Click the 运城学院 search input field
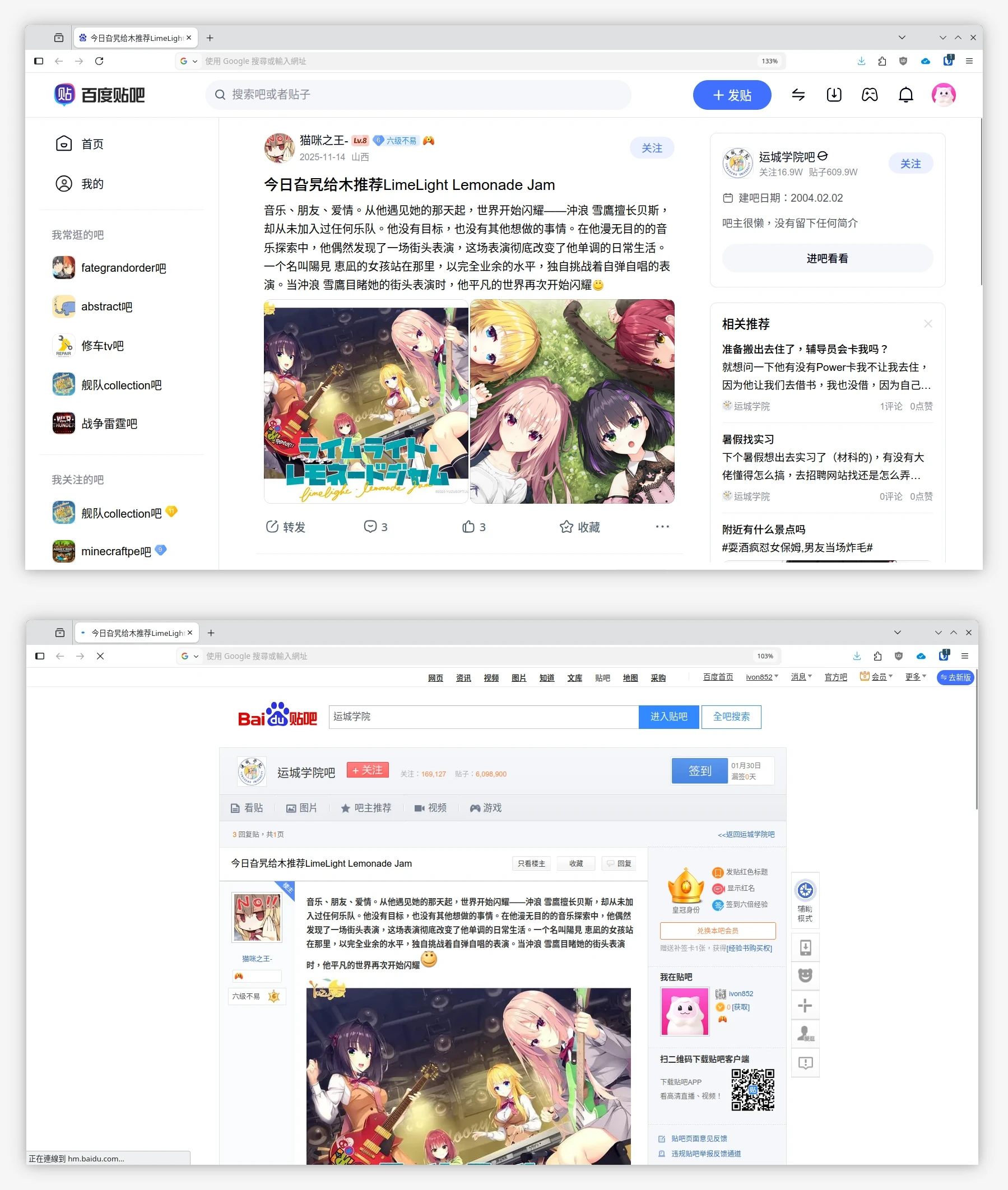Image resolution: width=1008 pixels, height=1190 pixels. point(483,717)
